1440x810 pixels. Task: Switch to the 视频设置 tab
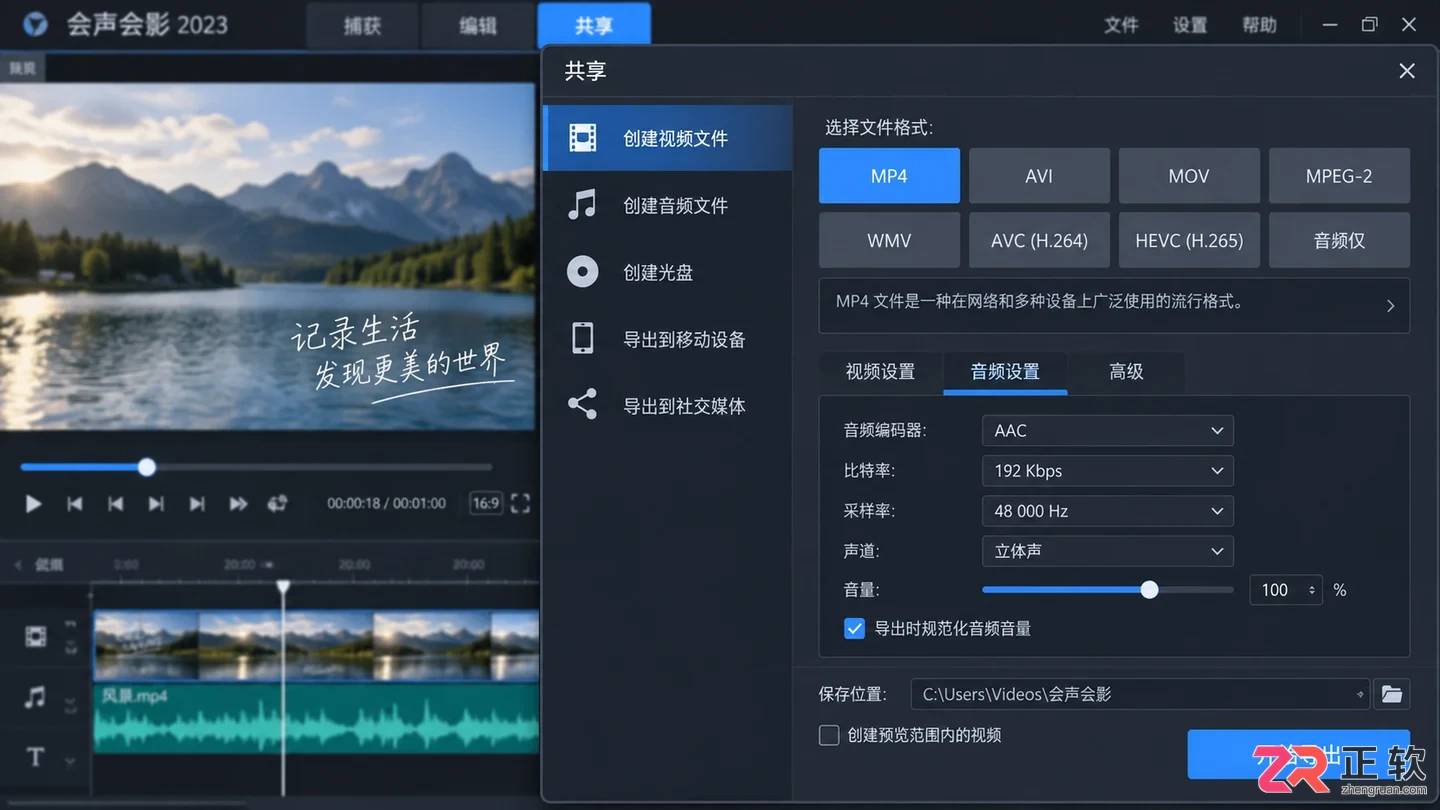pyautogui.click(x=880, y=372)
